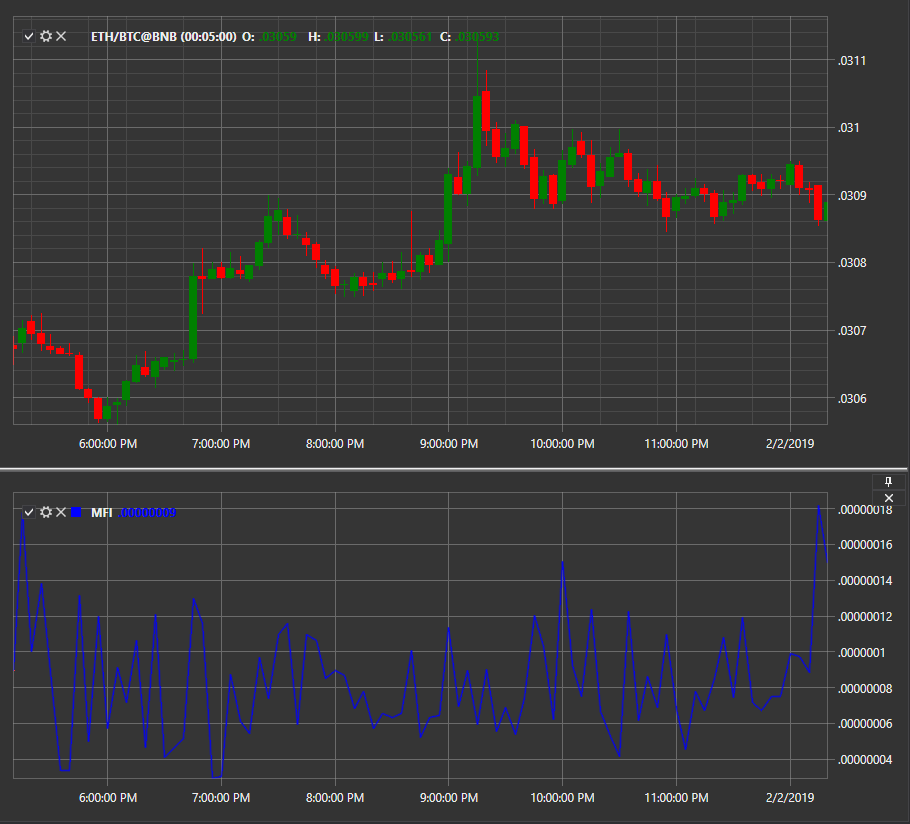Click the .0000001 MFI axis label
This screenshot has width=910, height=824.
(x=861, y=653)
